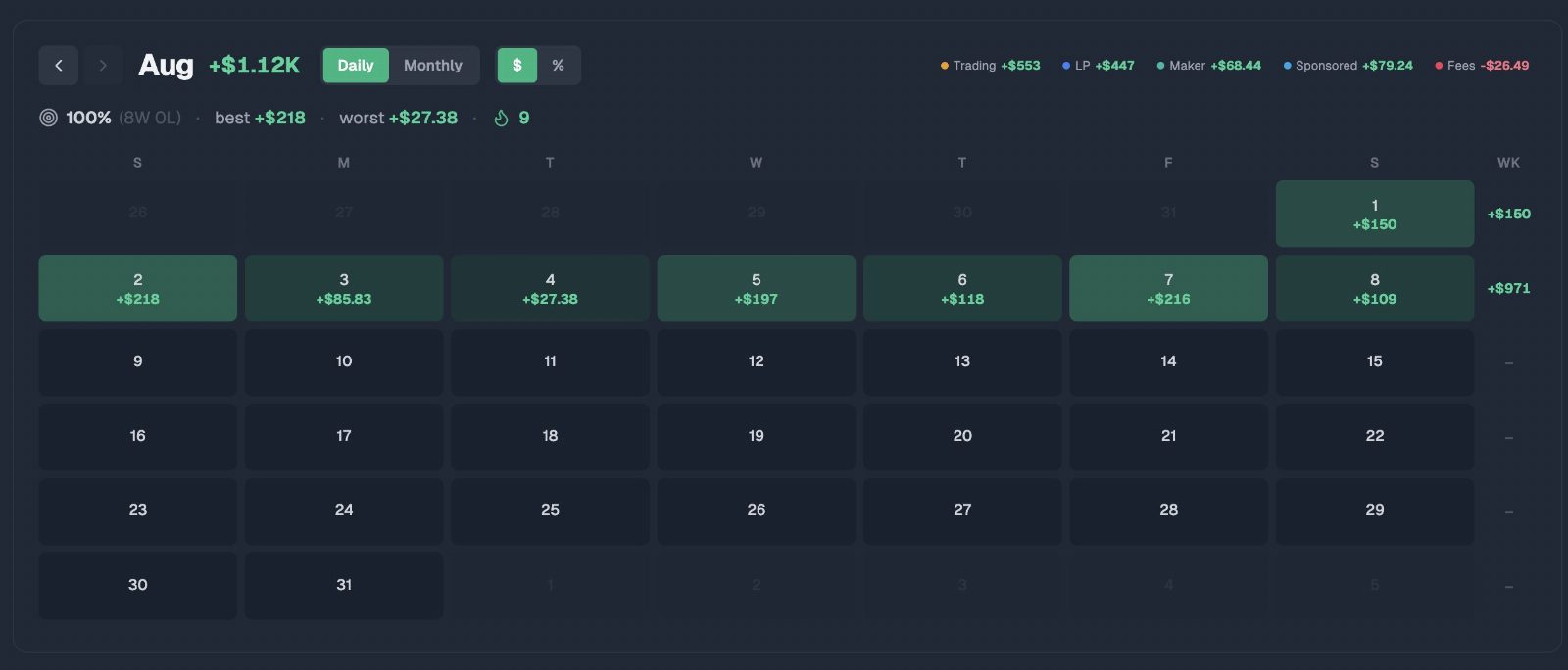Switch to Monthly view
The image size is (1568, 670).
[x=433, y=66]
